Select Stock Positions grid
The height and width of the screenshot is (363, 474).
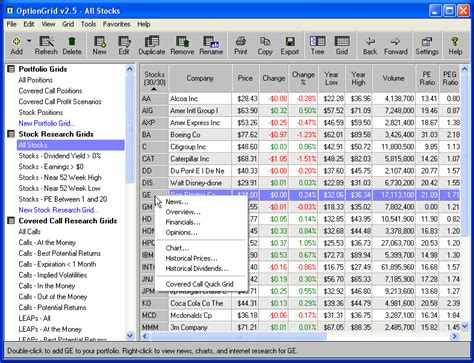pyautogui.click(x=41, y=112)
